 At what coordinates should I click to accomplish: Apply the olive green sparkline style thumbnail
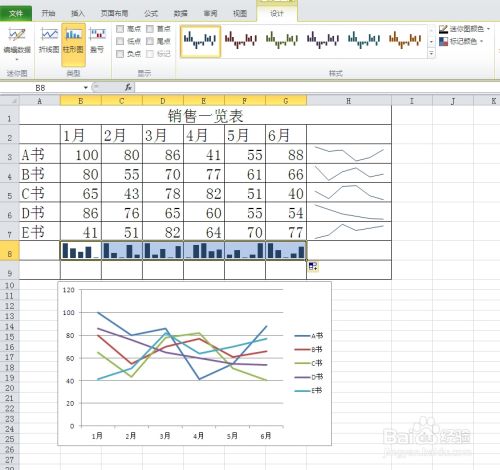(x=282, y=41)
